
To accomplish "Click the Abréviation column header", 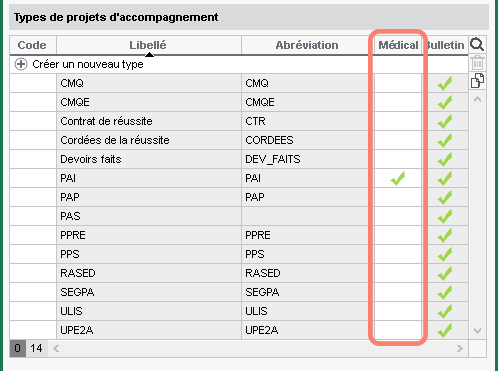I will [x=305, y=45].
